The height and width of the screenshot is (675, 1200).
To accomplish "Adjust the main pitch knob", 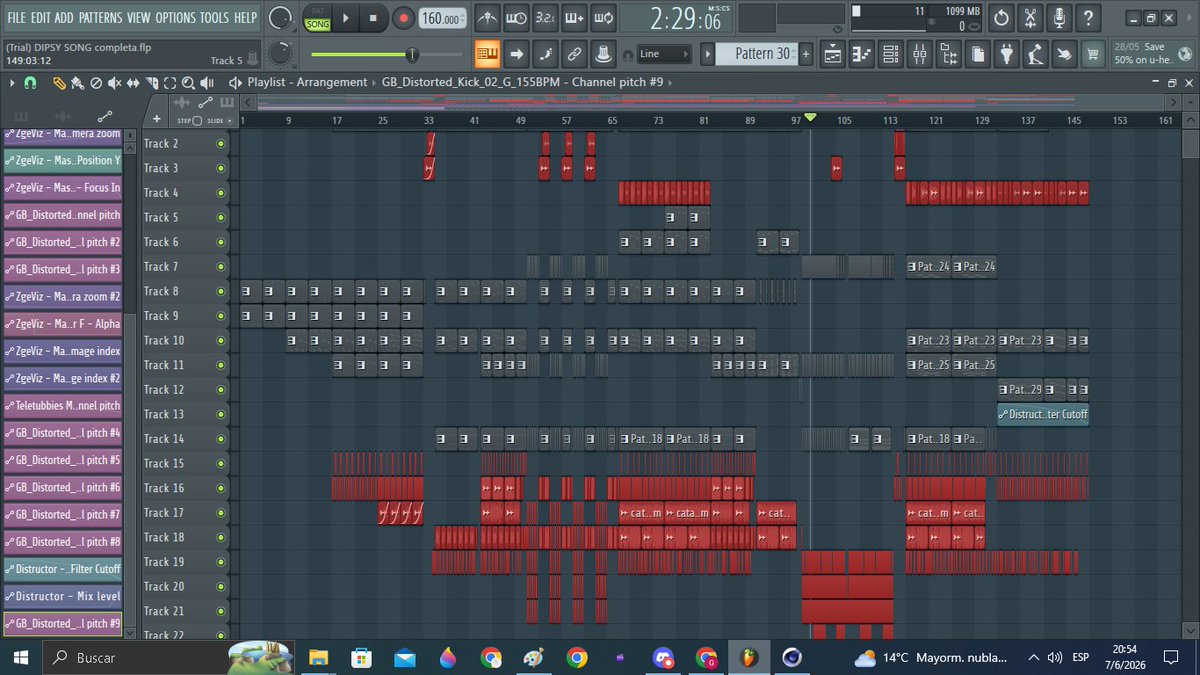I will click(281, 54).
